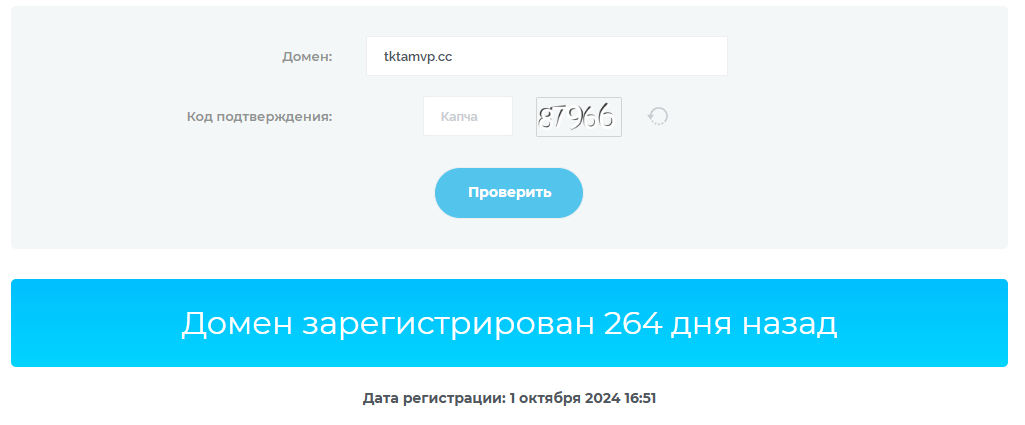Click the Проверить button
The width and height of the screenshot is (1025, 425).
(x=509, y=193)
